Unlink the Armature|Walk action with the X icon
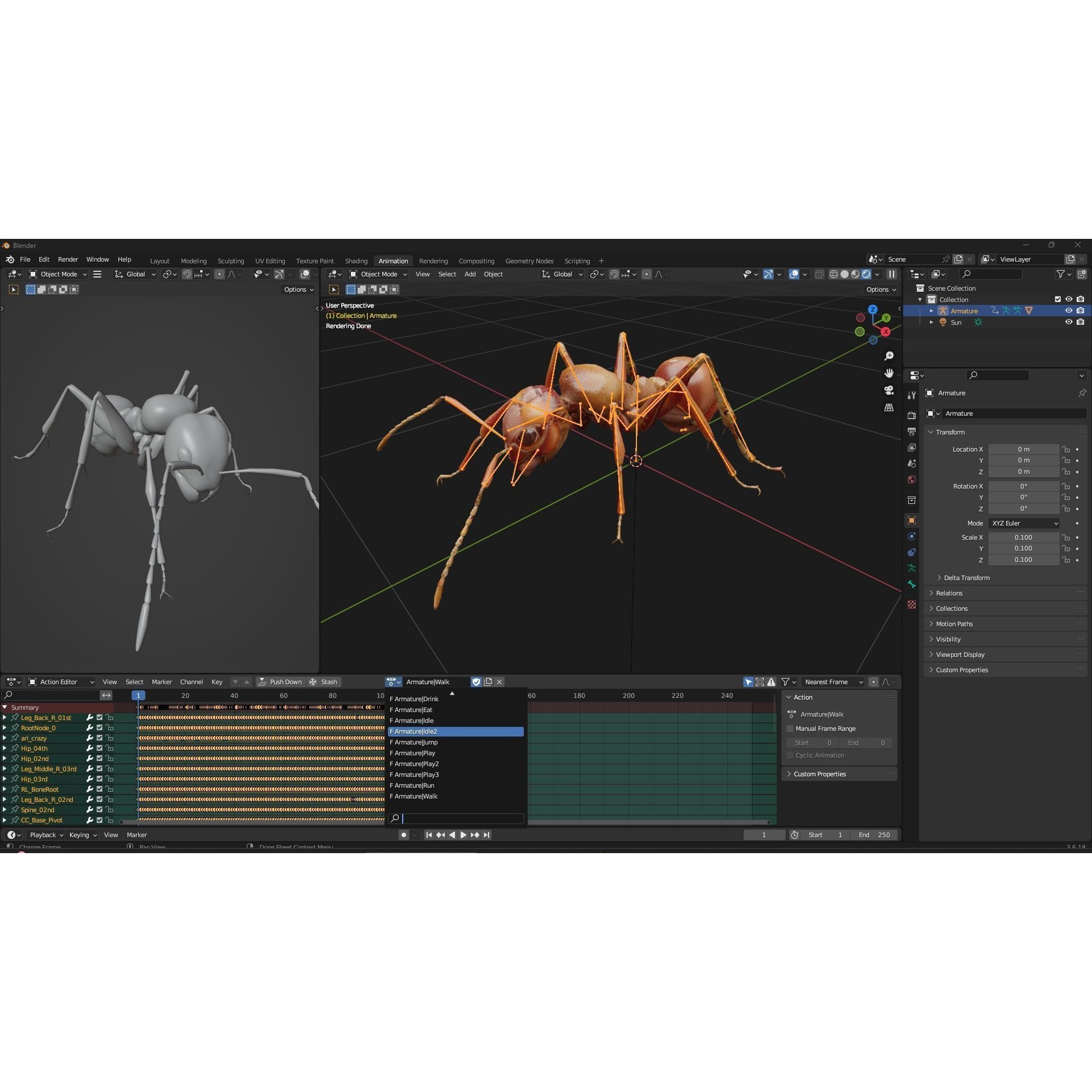The height and width of the screenshot is (1092, 1092). [499, 681]
